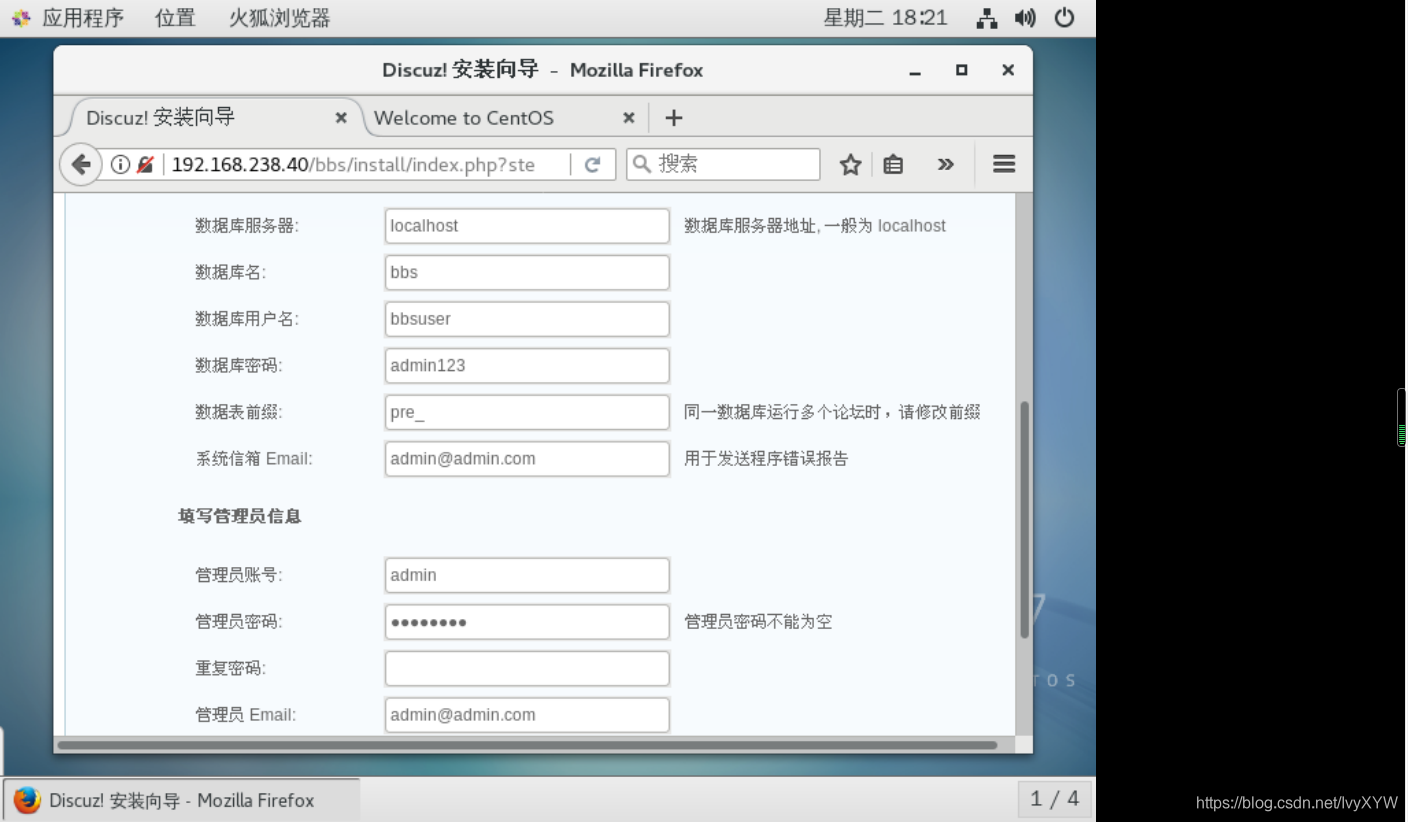This screenshot has height=822, width=1408.
Task: Click the 数据表前缀 field containing pre_
Action: pyautogui.click(x=527, y=412)
